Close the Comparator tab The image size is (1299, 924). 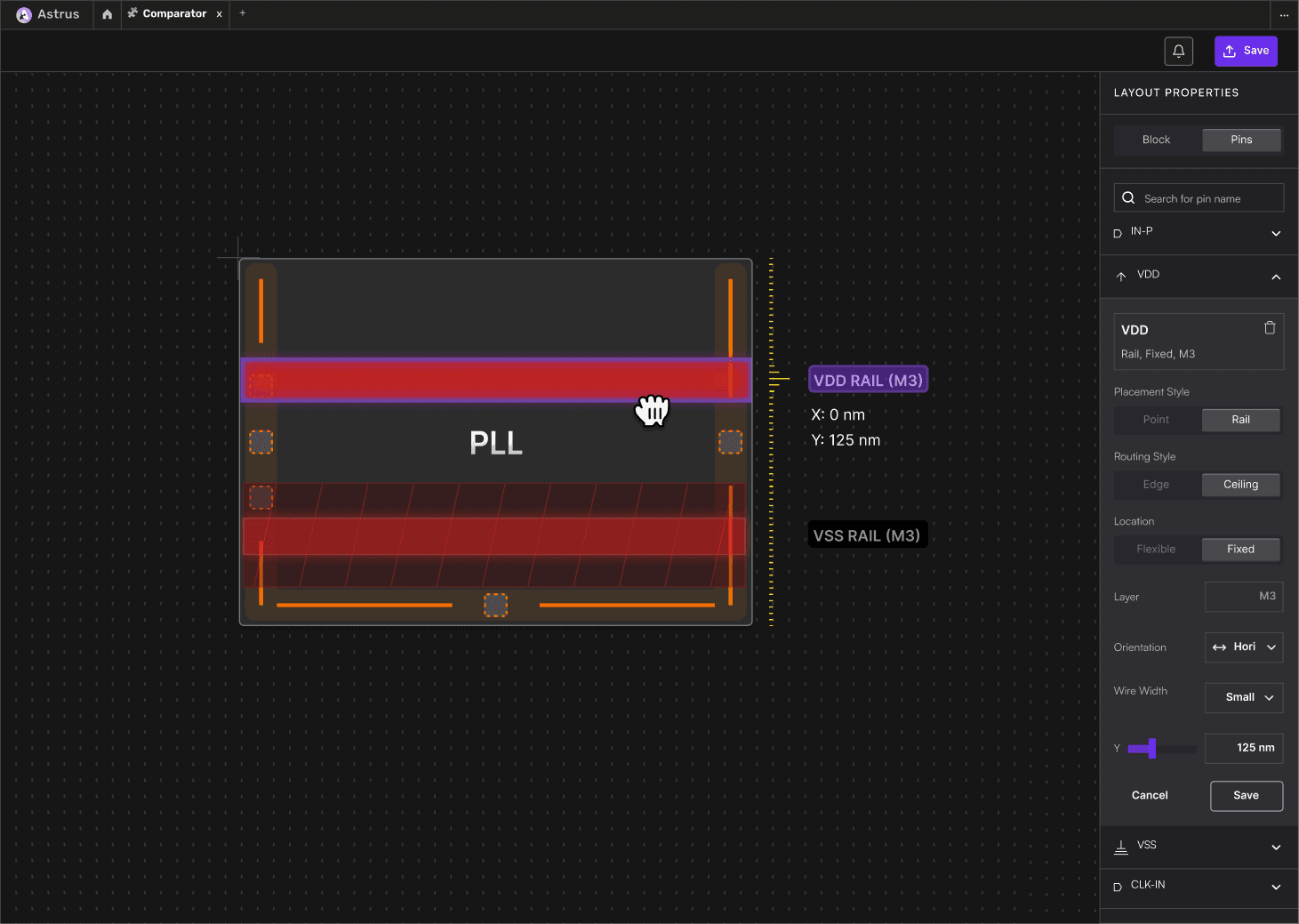[x=219, y=14]
